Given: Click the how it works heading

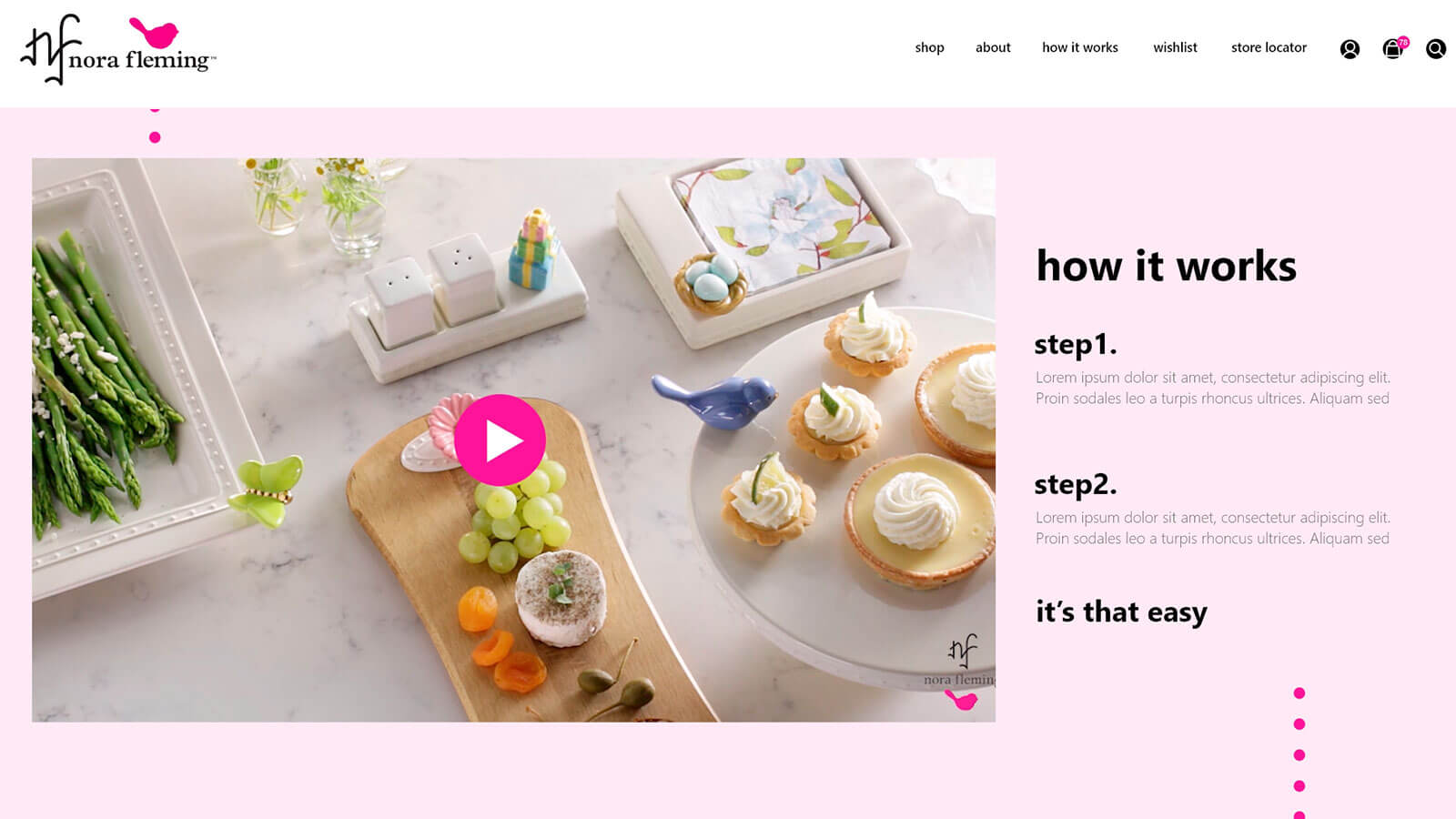Looking at the screenshot, I should [1166, 266].
